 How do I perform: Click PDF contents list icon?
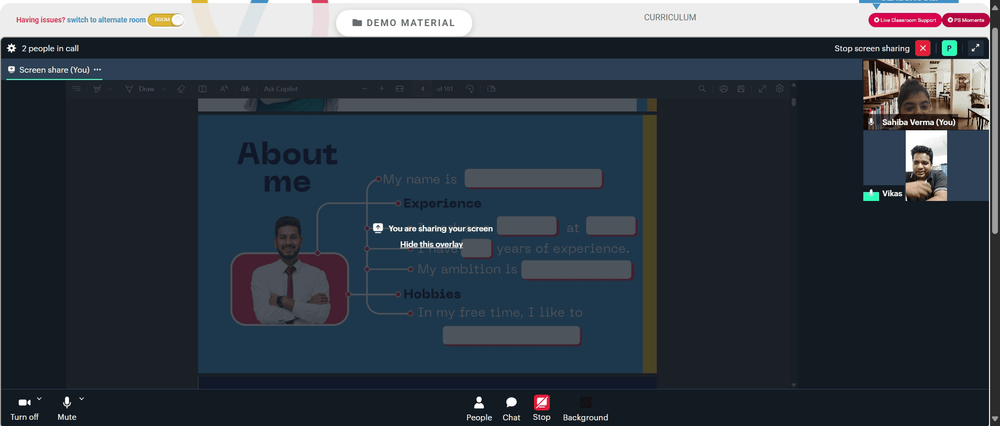tap(77, 89)
